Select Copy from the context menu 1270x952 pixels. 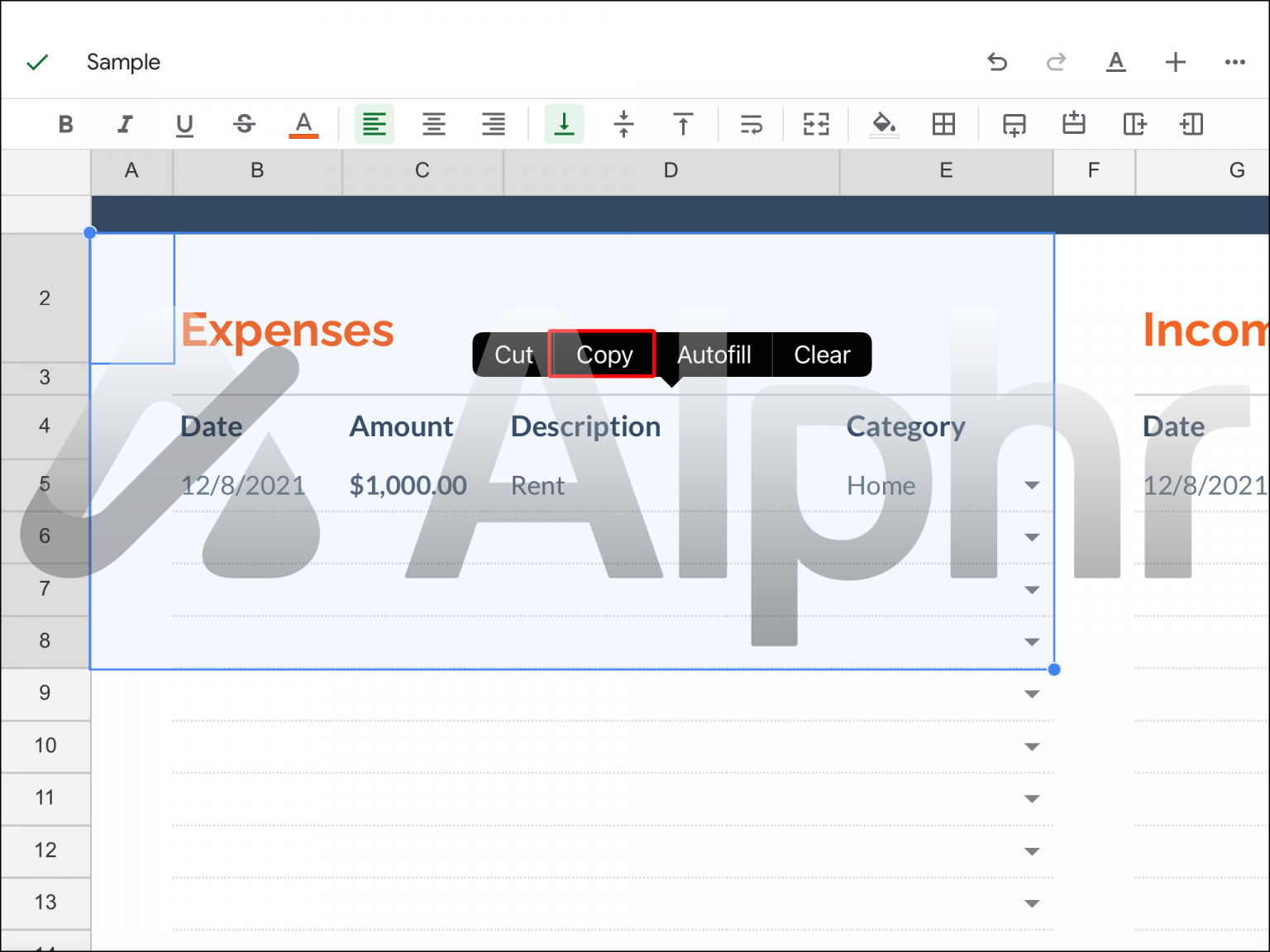(x=603, y=354)
